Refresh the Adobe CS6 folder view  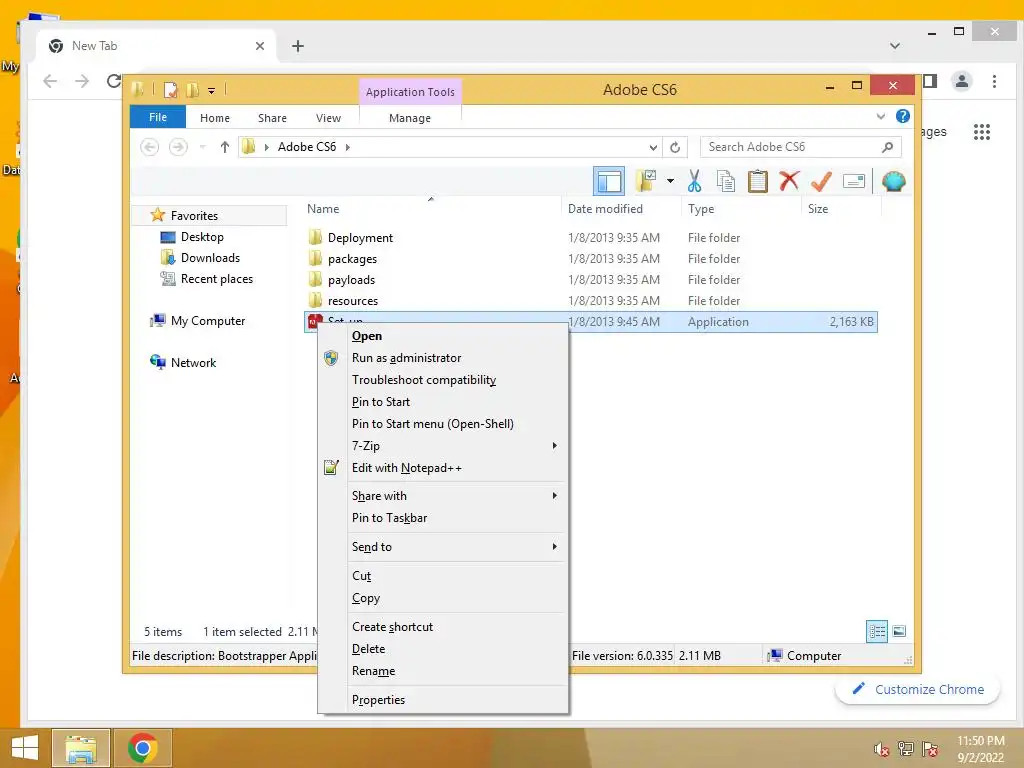[x=675, y=147]
